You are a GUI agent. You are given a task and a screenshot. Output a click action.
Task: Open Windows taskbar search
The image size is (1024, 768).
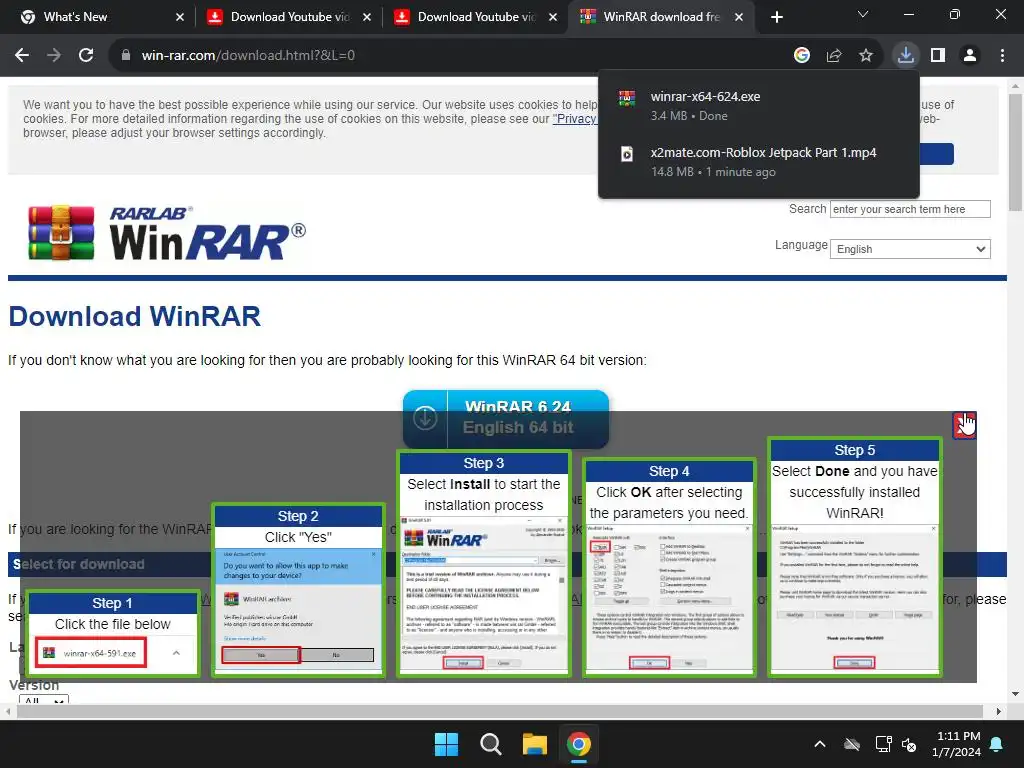click(x=490, y=744)
